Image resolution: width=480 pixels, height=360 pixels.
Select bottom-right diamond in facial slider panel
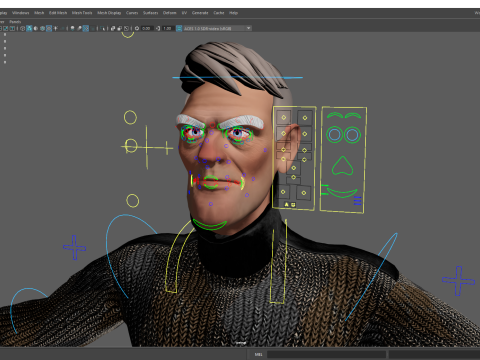[304, 193]
